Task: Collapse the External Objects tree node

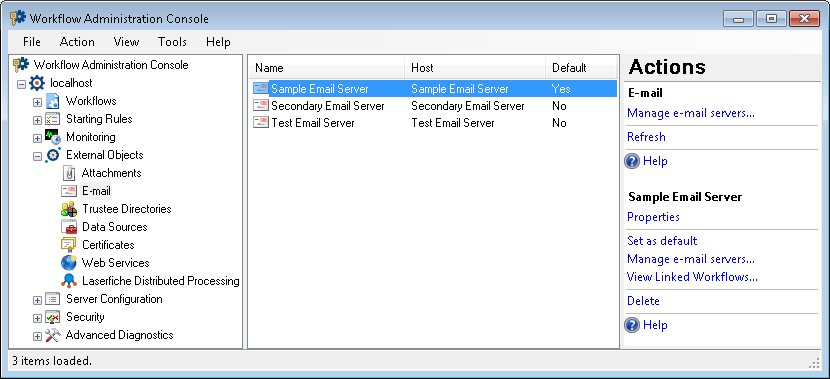Action: (37, 156)
